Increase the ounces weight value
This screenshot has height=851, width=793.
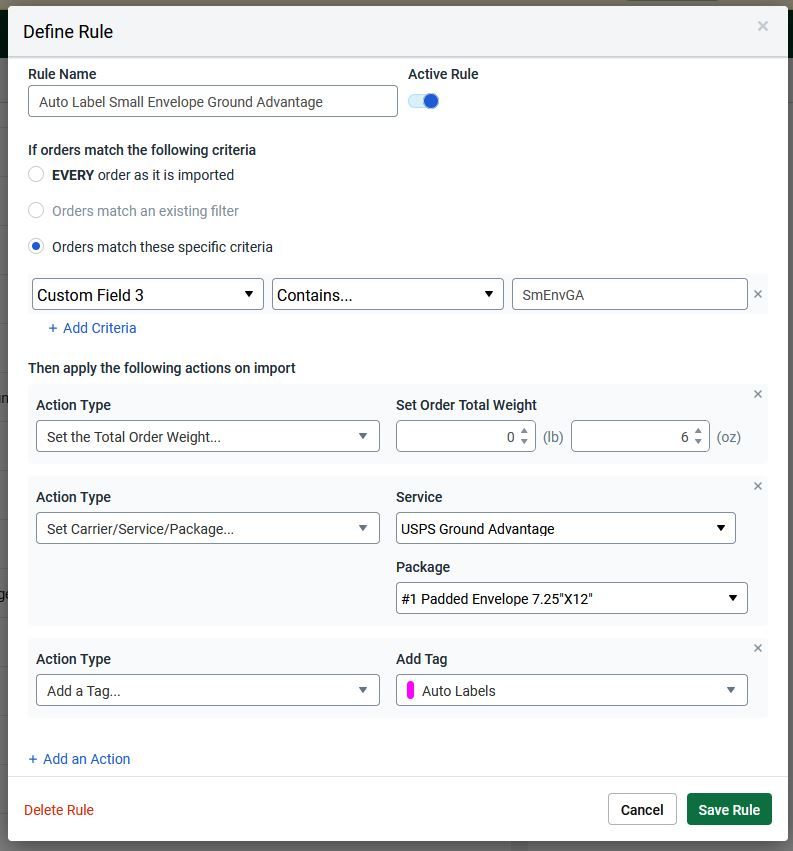(x=699, y=431)
